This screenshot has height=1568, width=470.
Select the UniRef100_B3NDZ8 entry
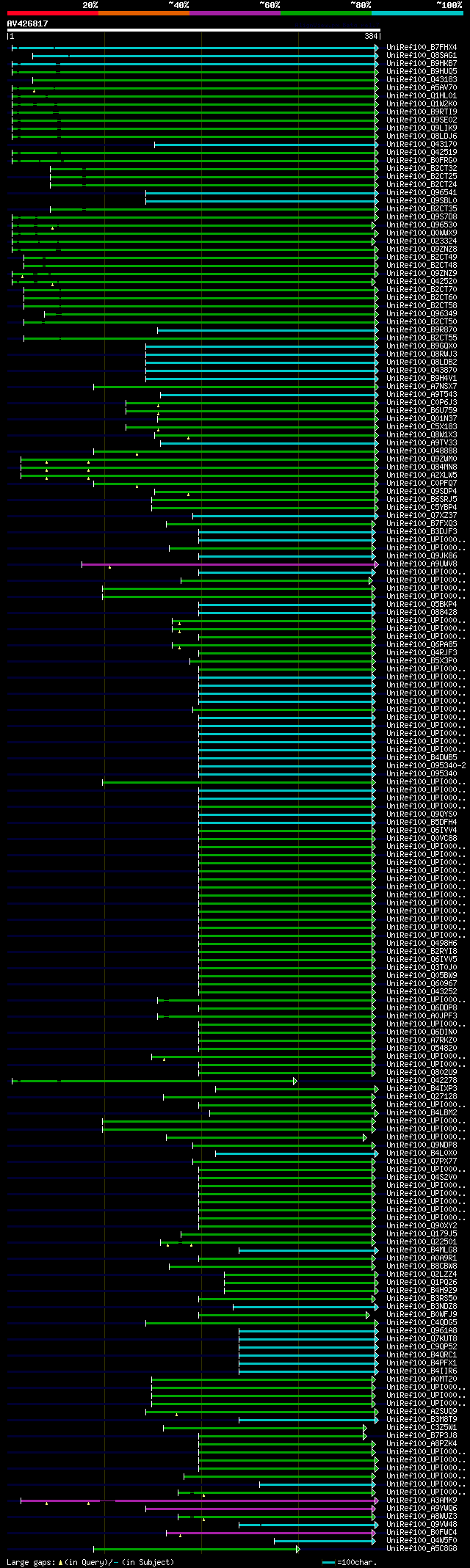click(422, 1307)
